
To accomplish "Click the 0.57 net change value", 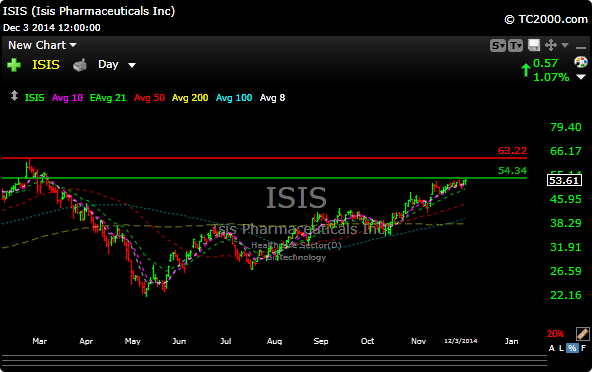I will 545,63.
